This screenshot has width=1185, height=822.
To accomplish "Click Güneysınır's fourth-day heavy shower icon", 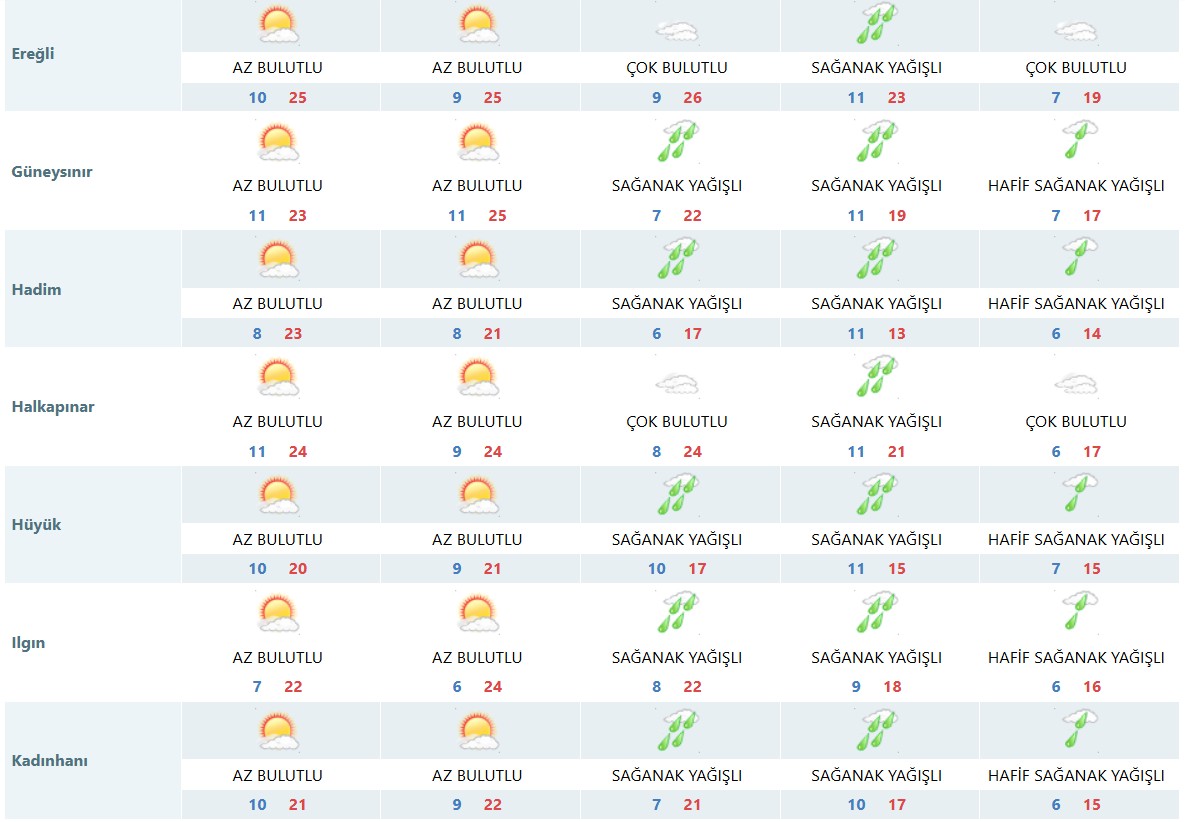I will click(877, 141).
